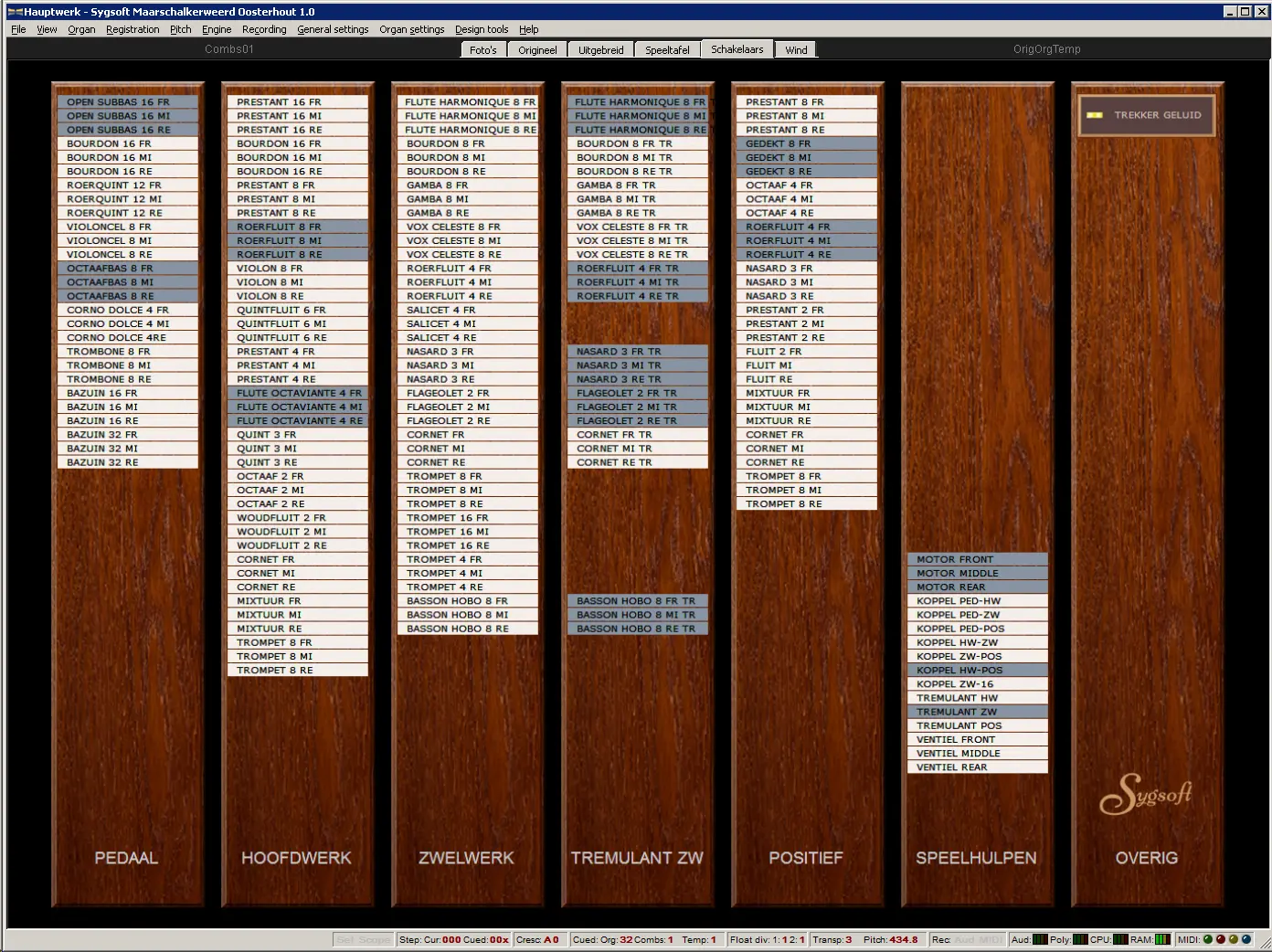Disable the KOPPEL HW-POS coupler

977,670
